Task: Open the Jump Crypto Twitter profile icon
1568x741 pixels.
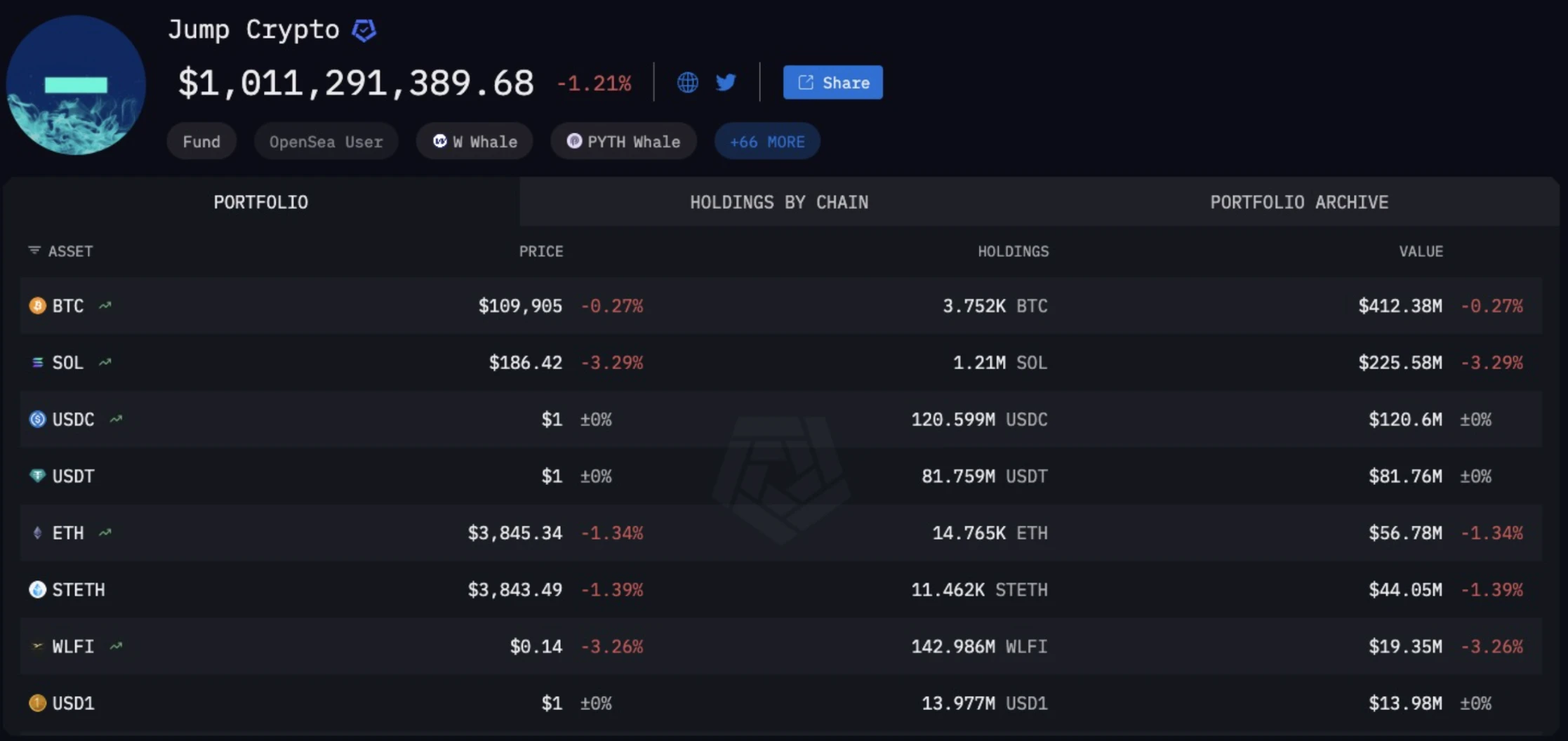Action: 726,83
